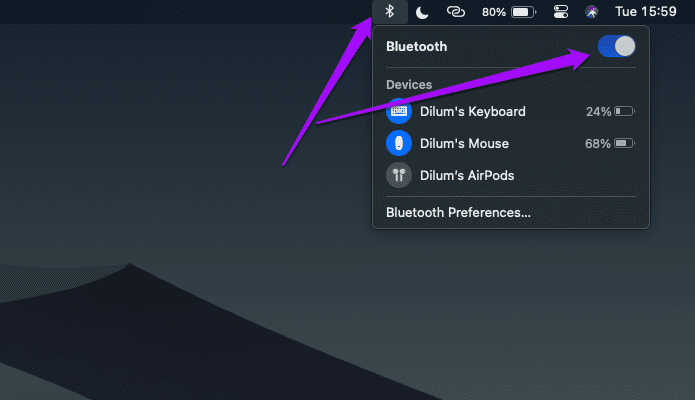695x400 pixels.
Task: Select Dilum's Keyboard in device list
Action: [x=511, y=111]
